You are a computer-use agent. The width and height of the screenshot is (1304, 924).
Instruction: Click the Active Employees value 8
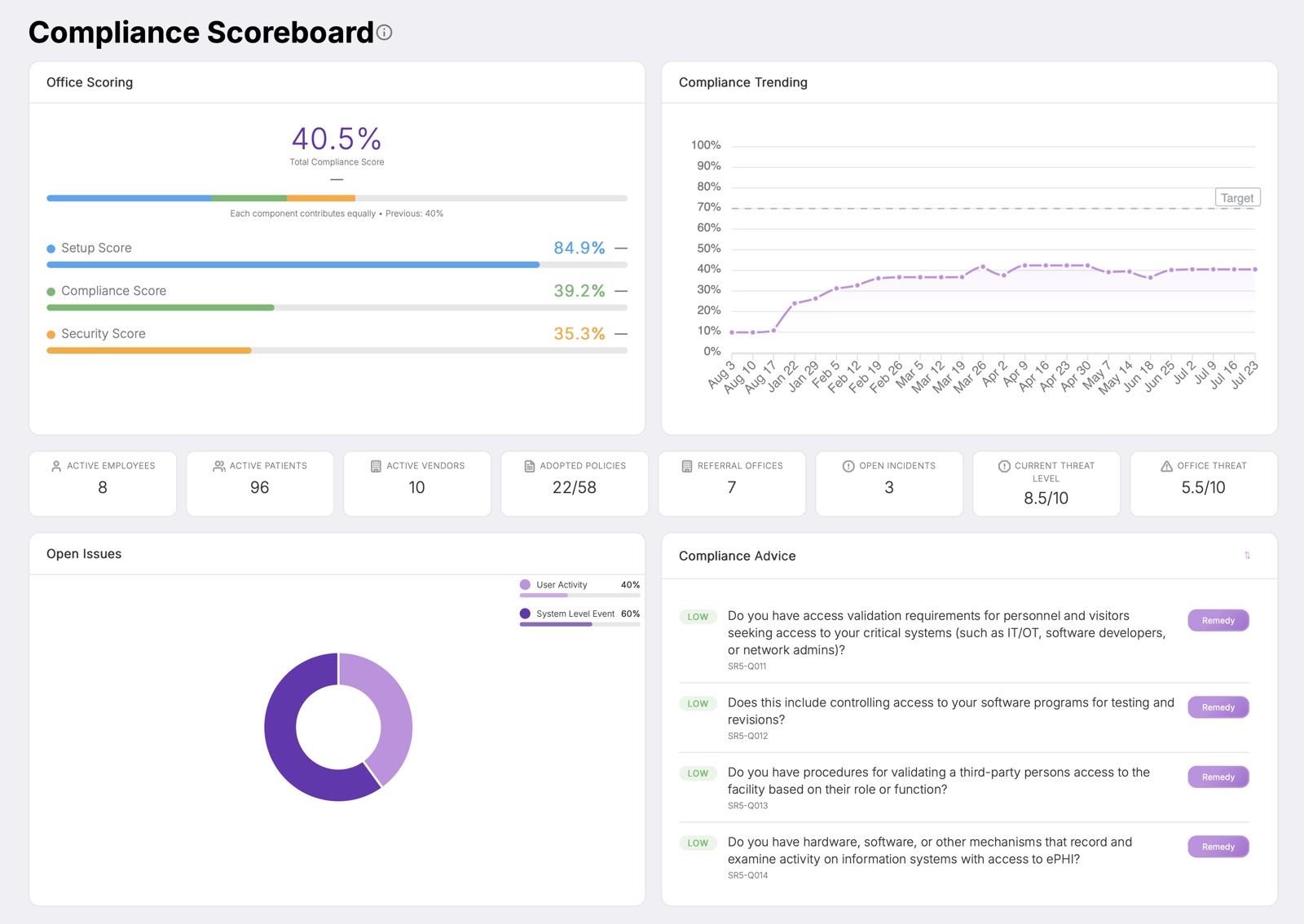[x=103, y=487]
